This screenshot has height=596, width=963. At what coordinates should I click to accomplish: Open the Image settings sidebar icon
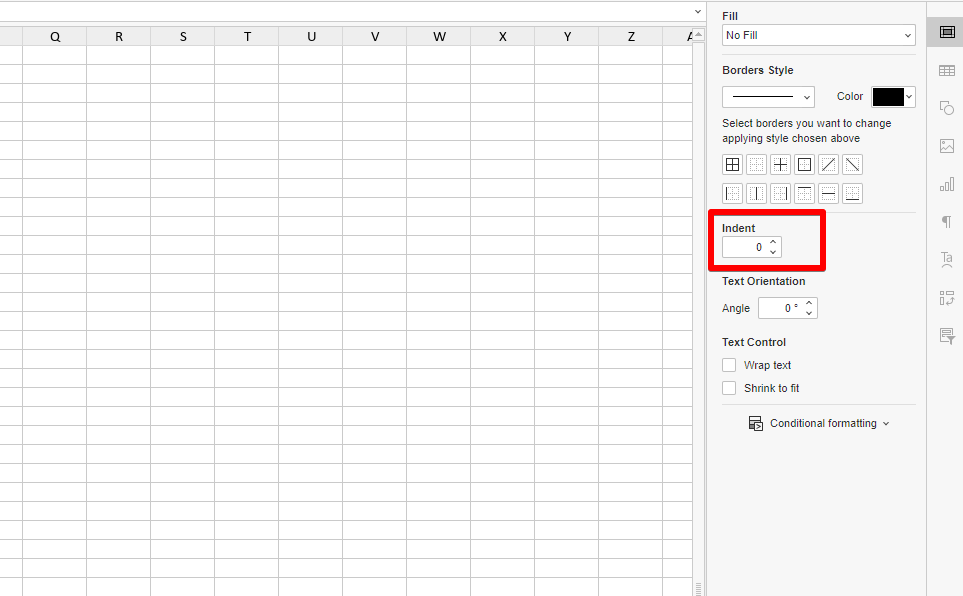tap(946, 146)
